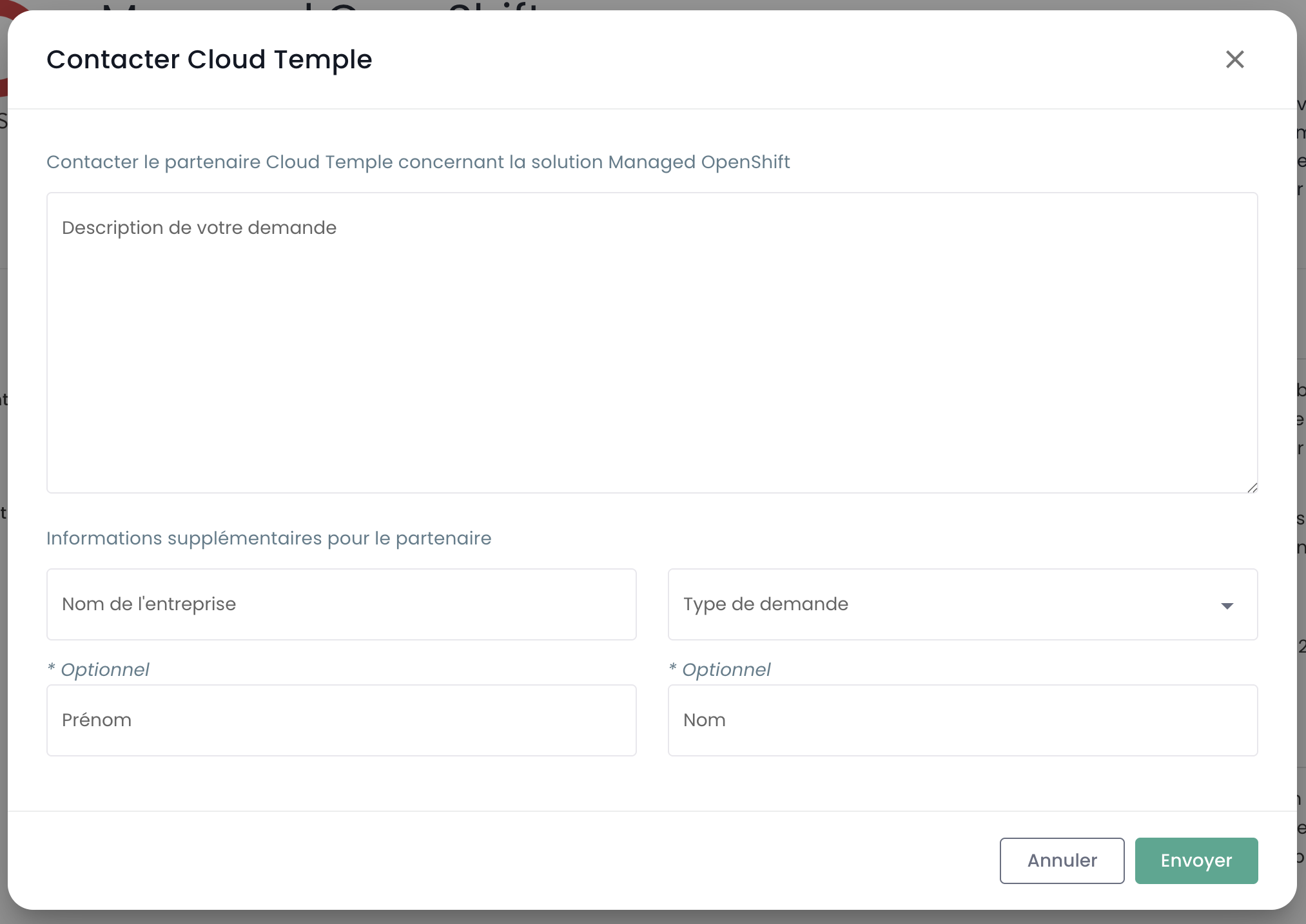Select the Nom input field
Screen dimensions: 1306x924
coord(962,720)
